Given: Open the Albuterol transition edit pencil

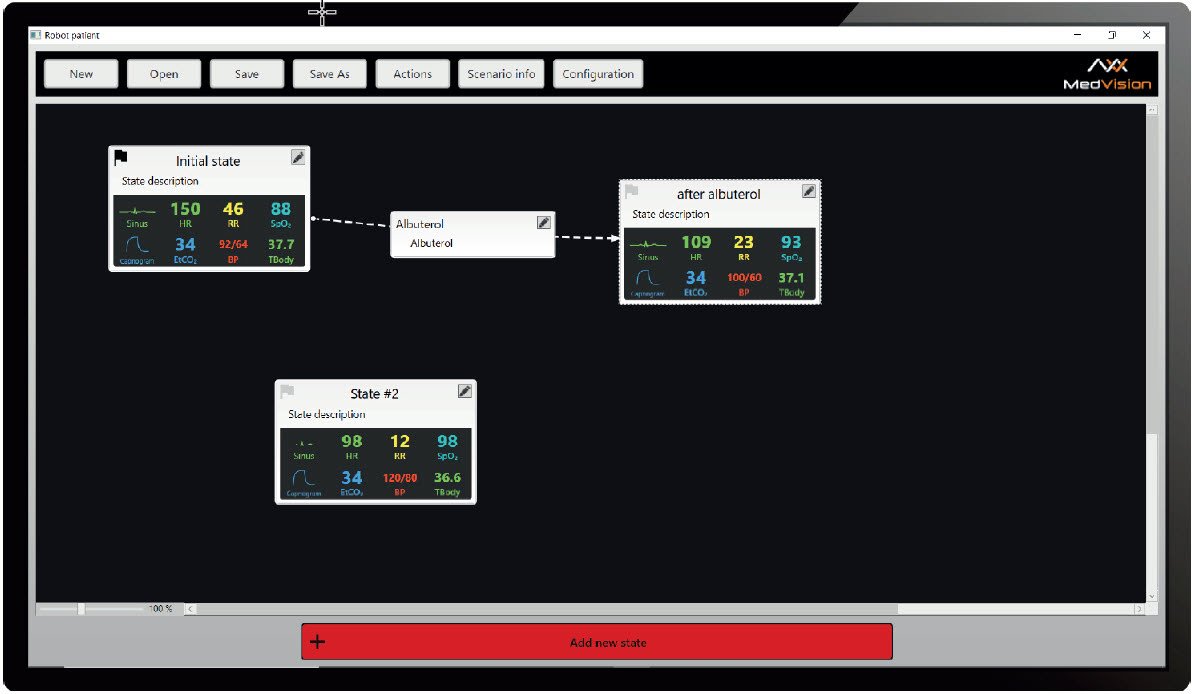Looking at the screenshot, I should [543, 223].
